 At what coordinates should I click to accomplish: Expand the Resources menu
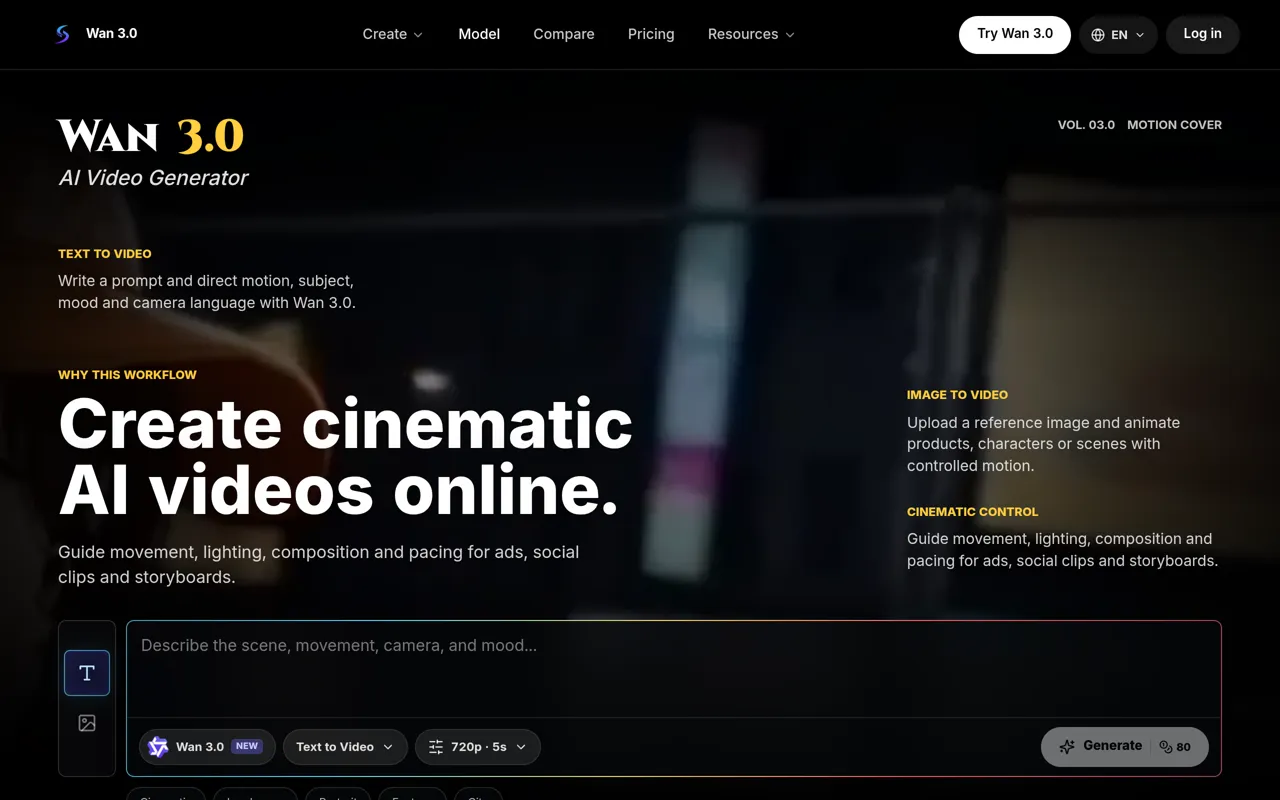(751, 34)
